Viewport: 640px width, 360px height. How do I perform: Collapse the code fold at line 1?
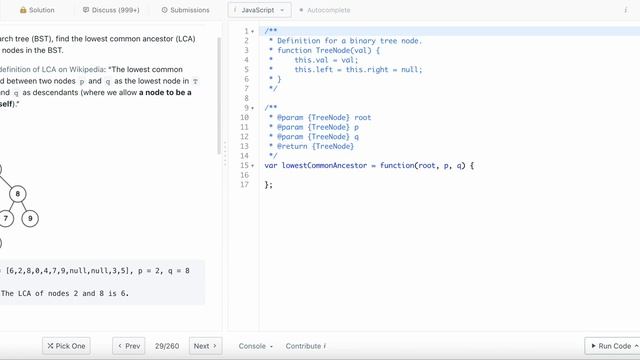[253, 31]
